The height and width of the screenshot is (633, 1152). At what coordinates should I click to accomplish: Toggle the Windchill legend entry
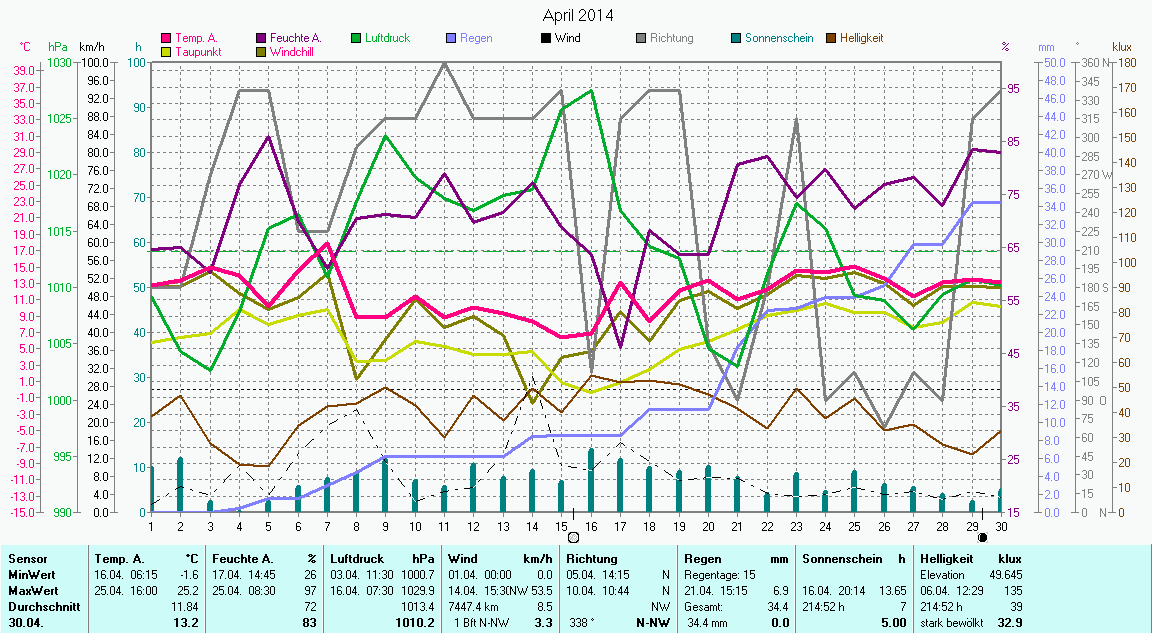point(290,51)
